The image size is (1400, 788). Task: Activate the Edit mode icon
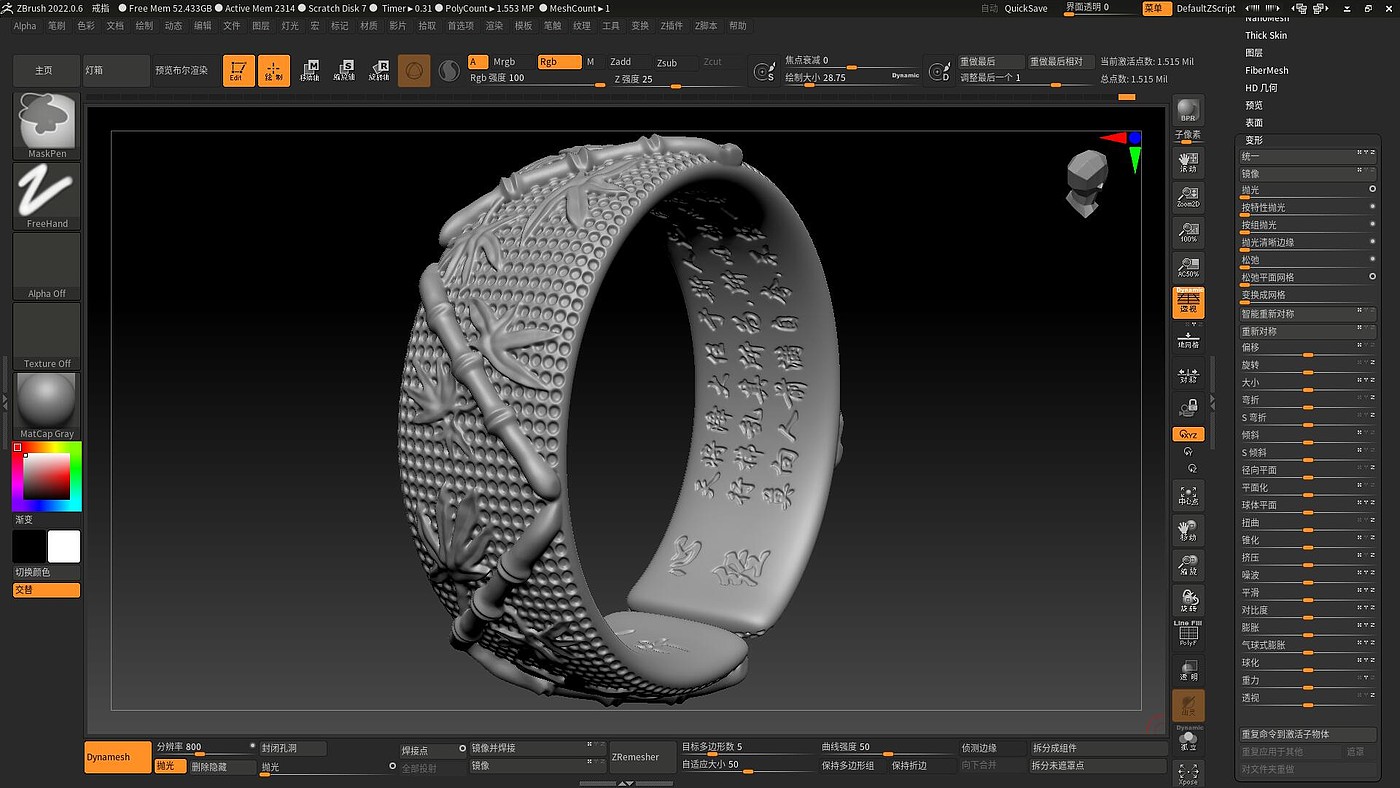238,70
